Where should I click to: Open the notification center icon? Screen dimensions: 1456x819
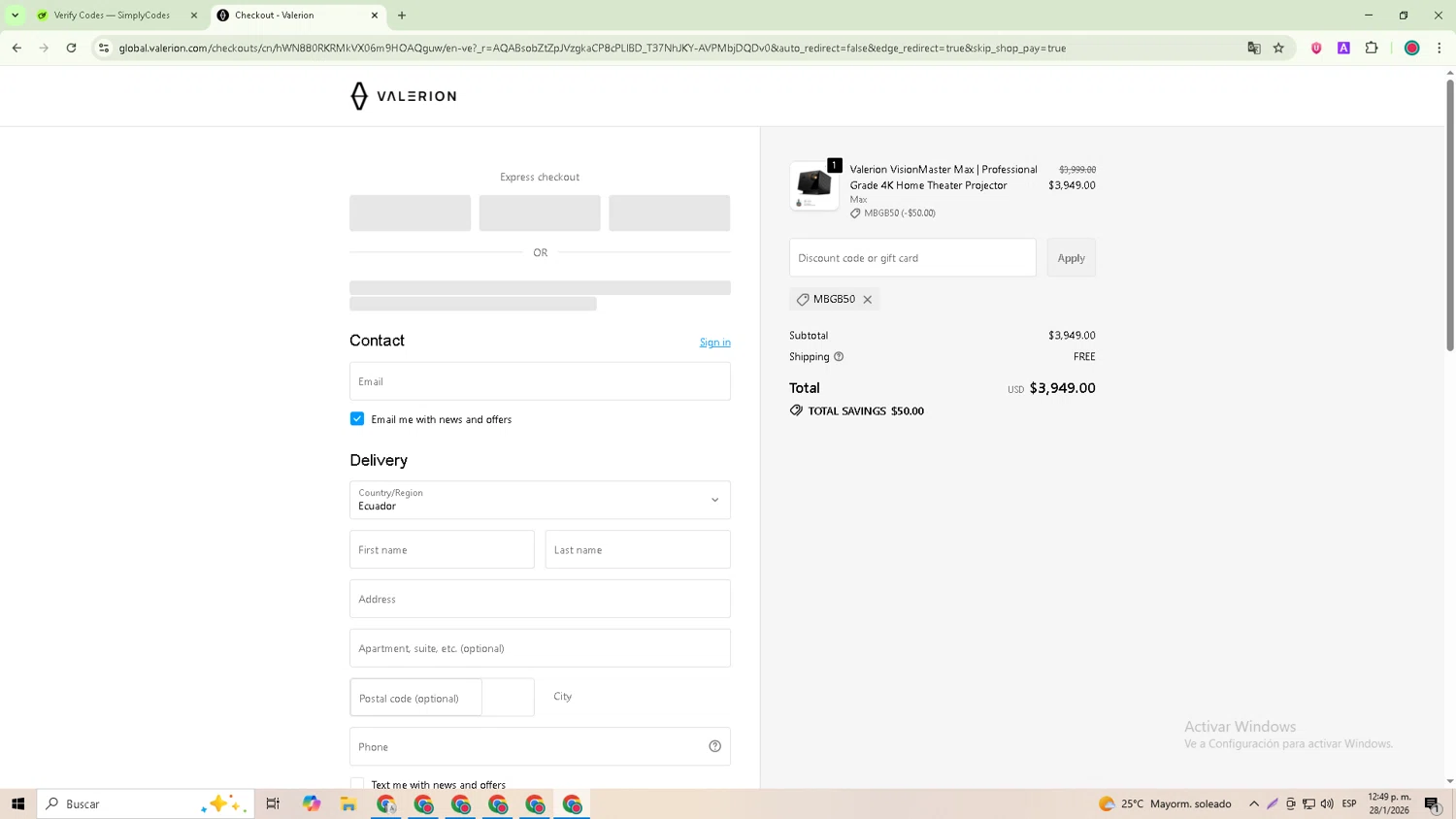(x=1433, y=803)
